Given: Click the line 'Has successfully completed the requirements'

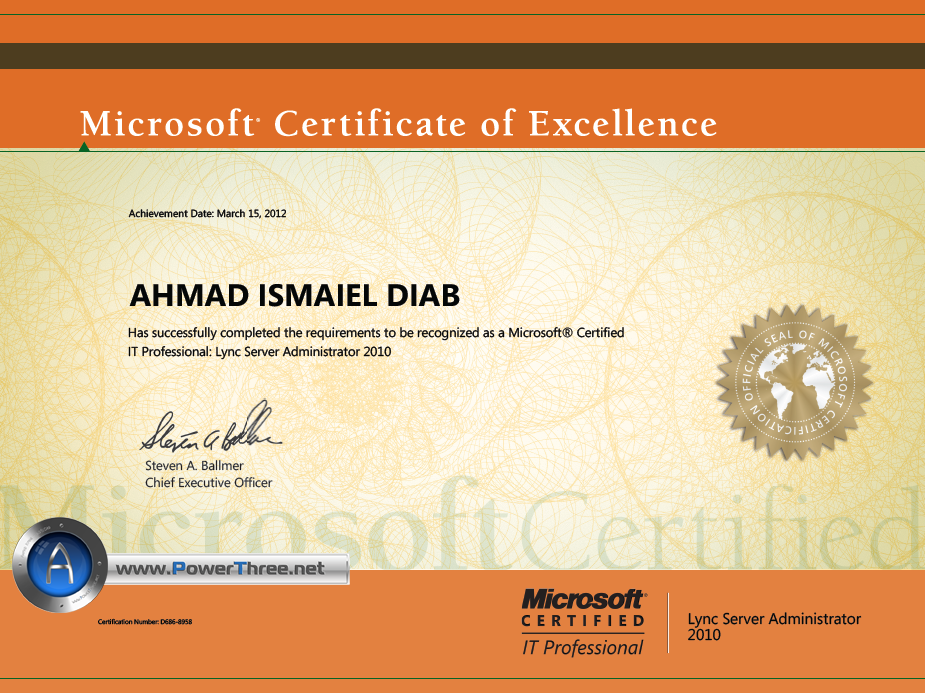Looking at the screenshot, I should [376, 333].
